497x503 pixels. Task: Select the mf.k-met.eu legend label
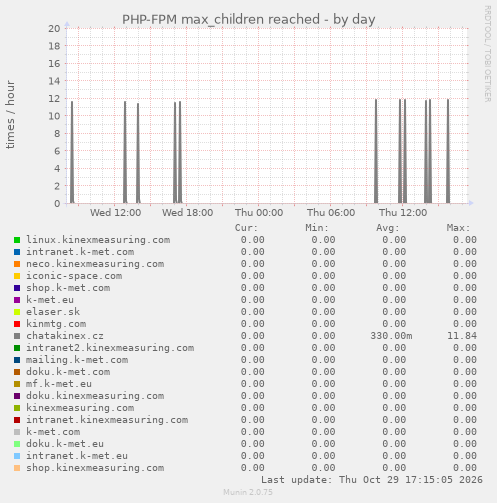[59, 384]
